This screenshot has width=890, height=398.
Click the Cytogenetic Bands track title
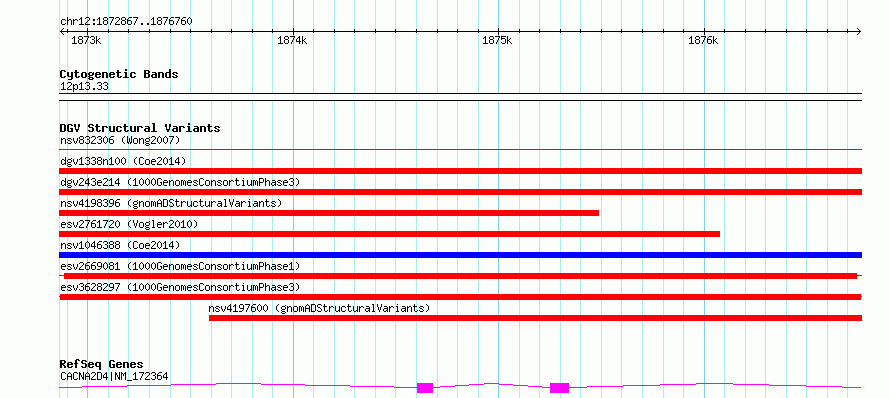[119, 74]
